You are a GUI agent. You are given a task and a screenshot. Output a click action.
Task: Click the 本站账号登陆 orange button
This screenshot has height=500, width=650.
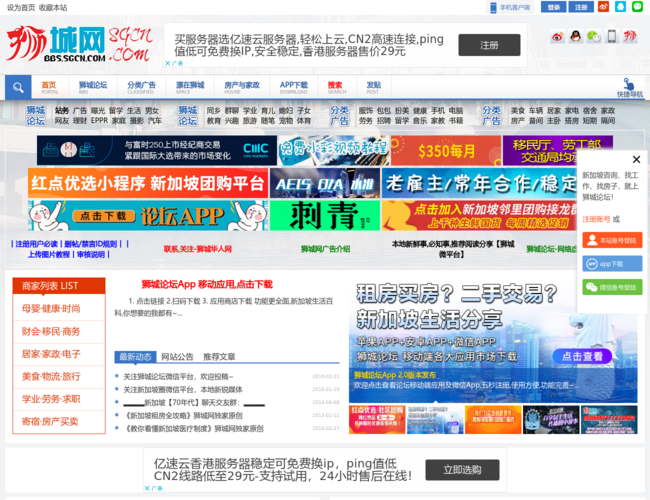(x=612, y=240)
